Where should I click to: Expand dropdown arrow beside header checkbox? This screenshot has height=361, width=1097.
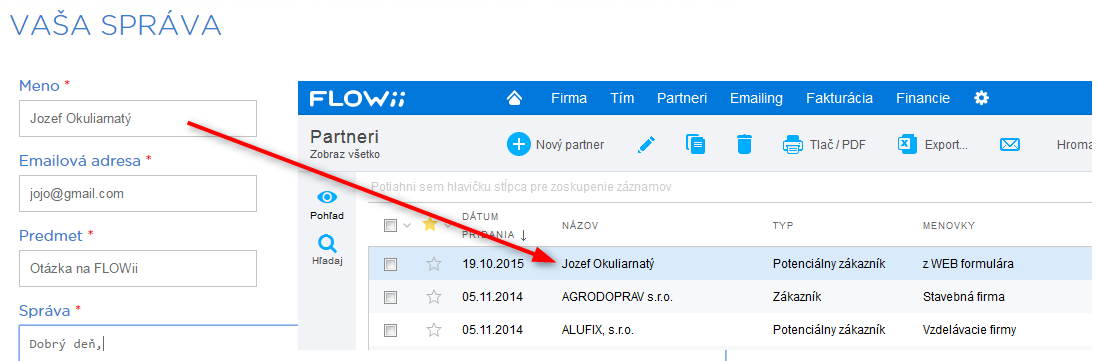(x=406, y=225)
